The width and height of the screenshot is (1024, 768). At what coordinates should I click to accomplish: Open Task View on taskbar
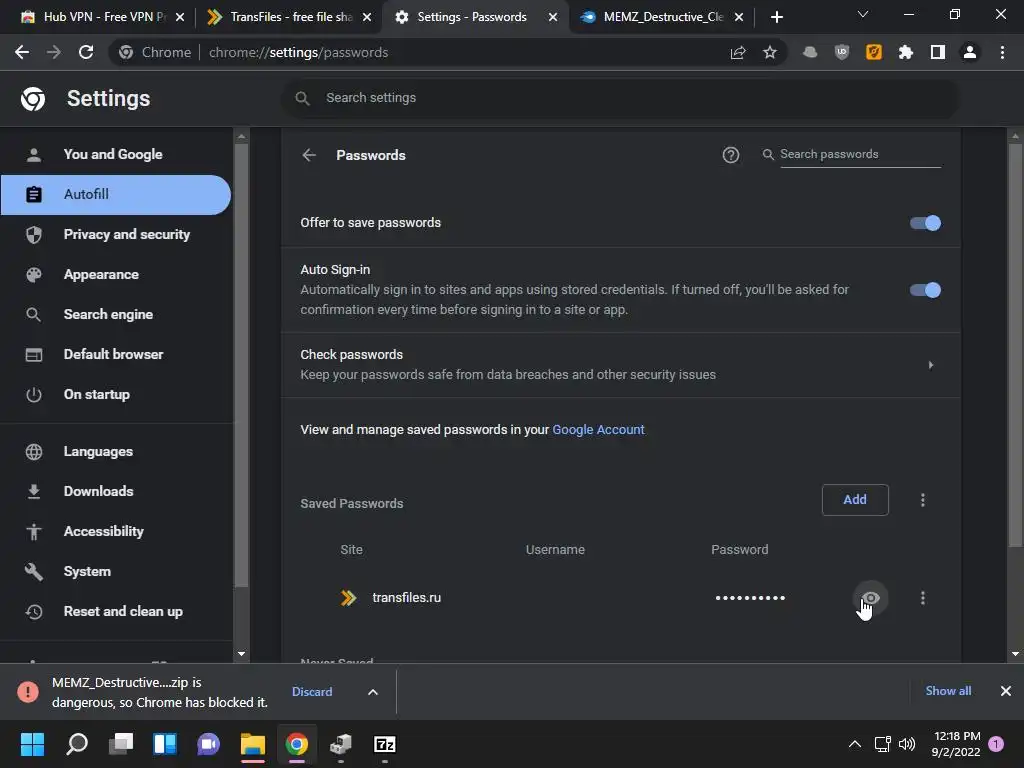pos(121,744)
